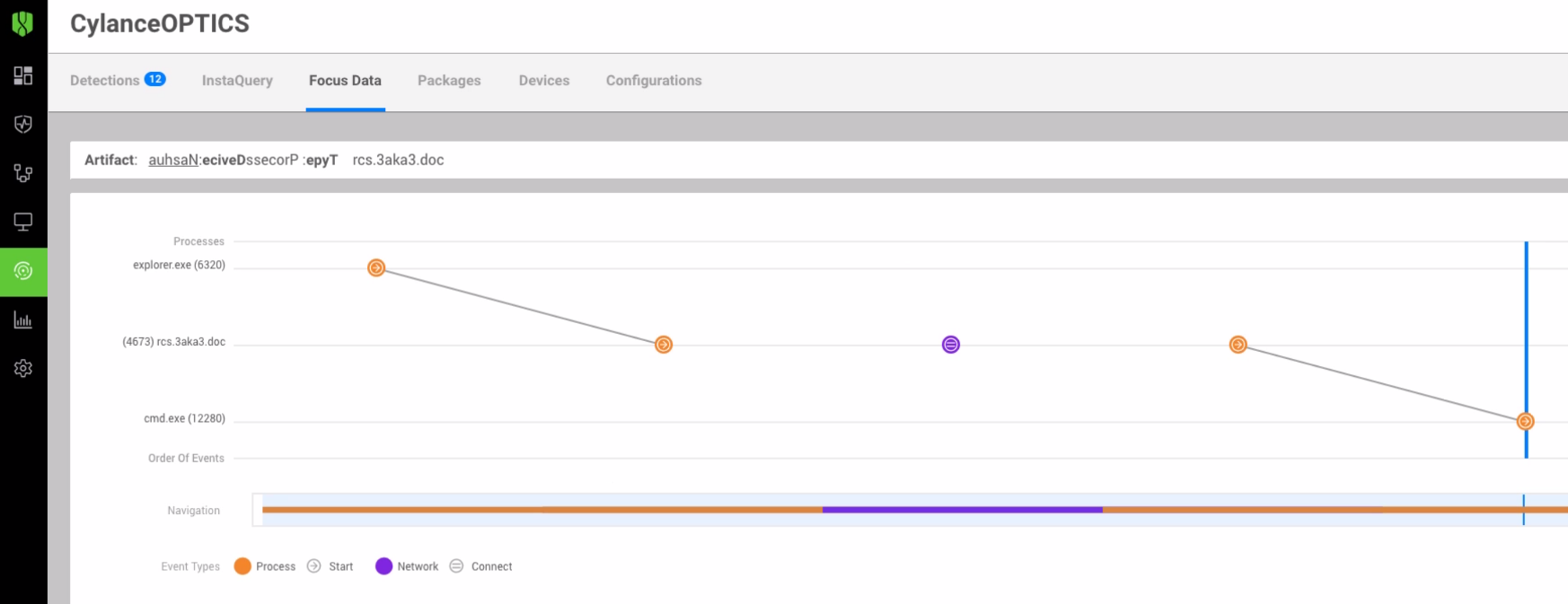This screenshot has height=604, width=1568.
Task: Click the Navigation label
Action: [x=193, y=511]
